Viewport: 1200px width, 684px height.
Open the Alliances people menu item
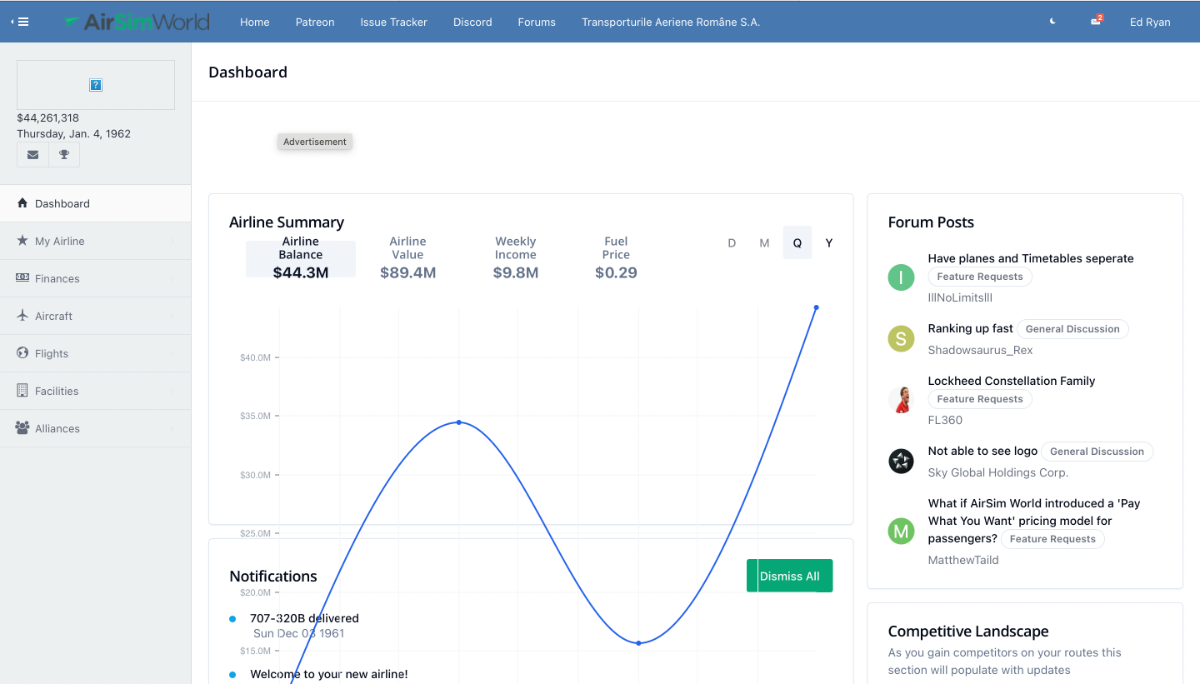tap(95, 429)
